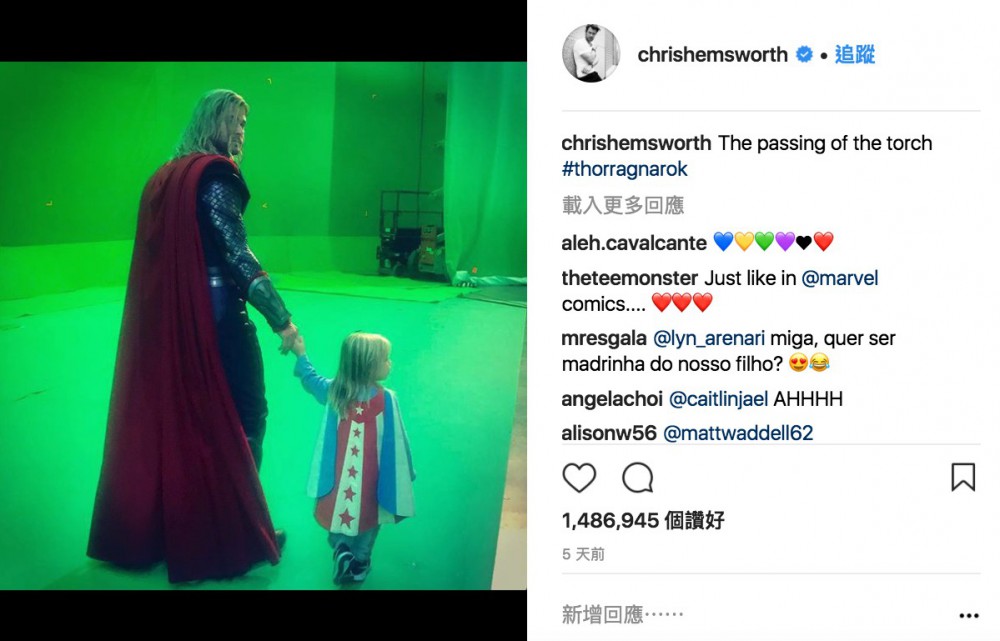The width and height of the screenshot is (1000, 641).
Task: Follow chrishemsworth with the 追蹤 button
Action: (855, 55)
